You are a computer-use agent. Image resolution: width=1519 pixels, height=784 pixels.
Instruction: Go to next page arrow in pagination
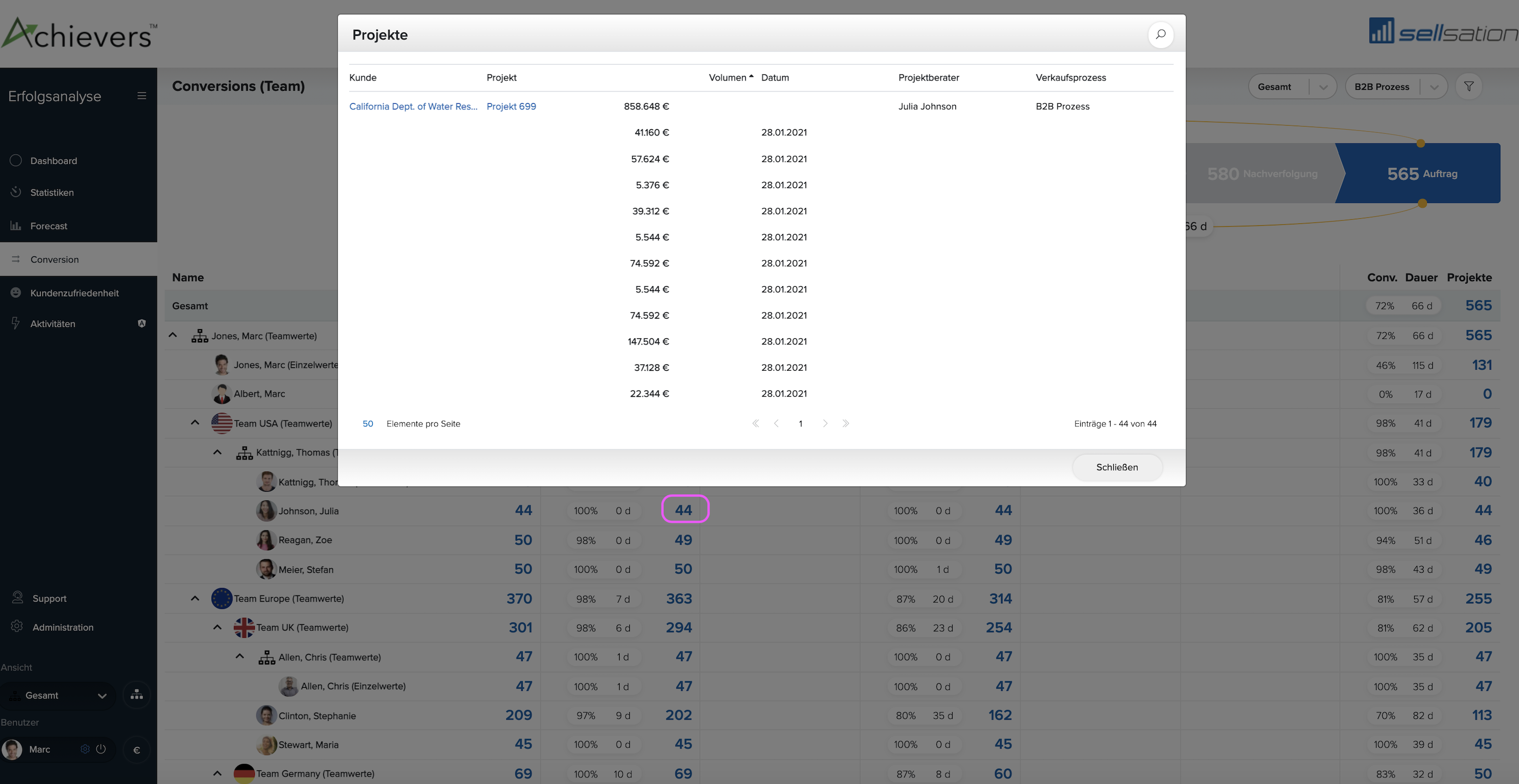825,423
